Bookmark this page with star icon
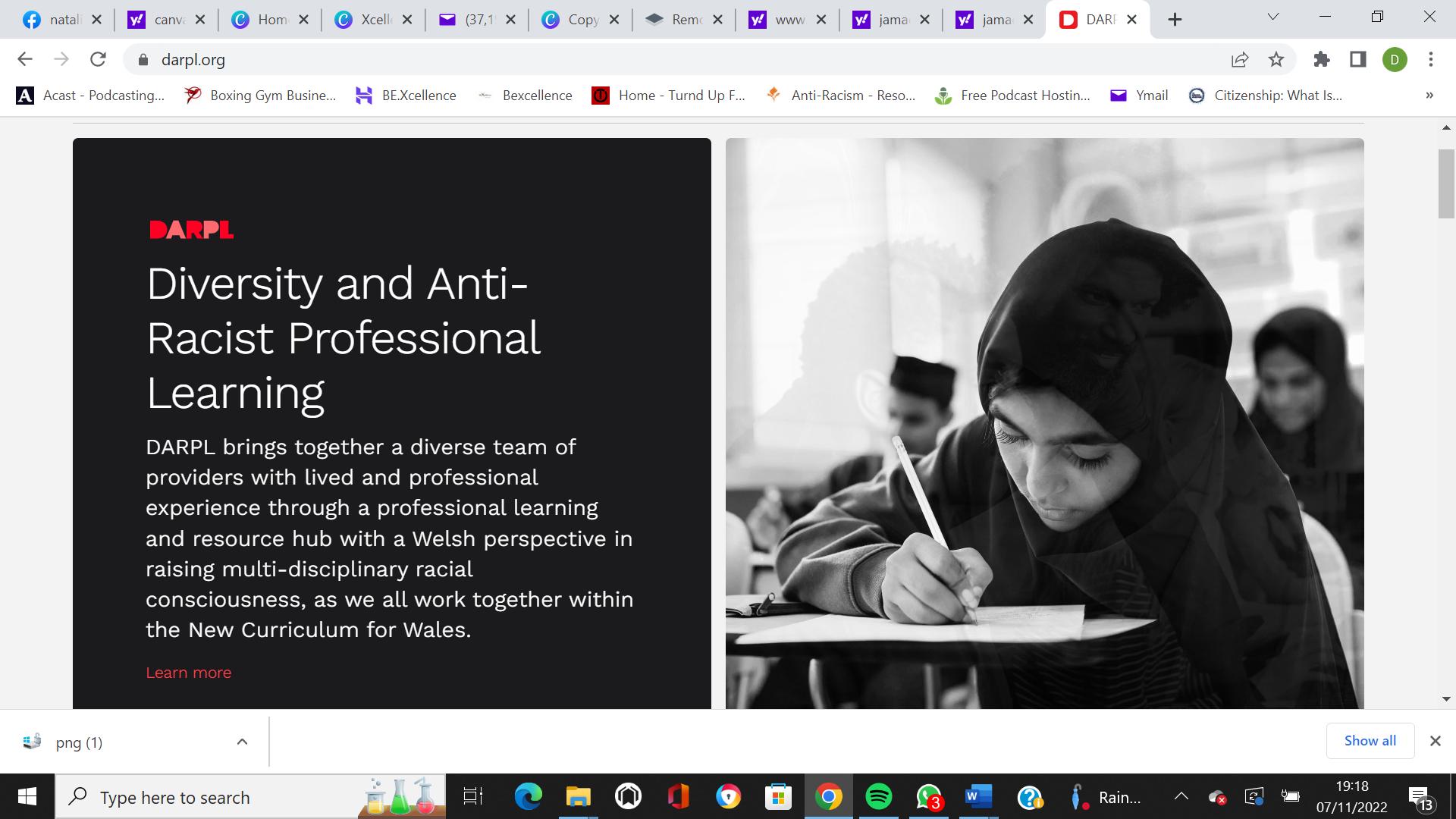Viewport: 1456px width, 819px height. (1276, 59)
